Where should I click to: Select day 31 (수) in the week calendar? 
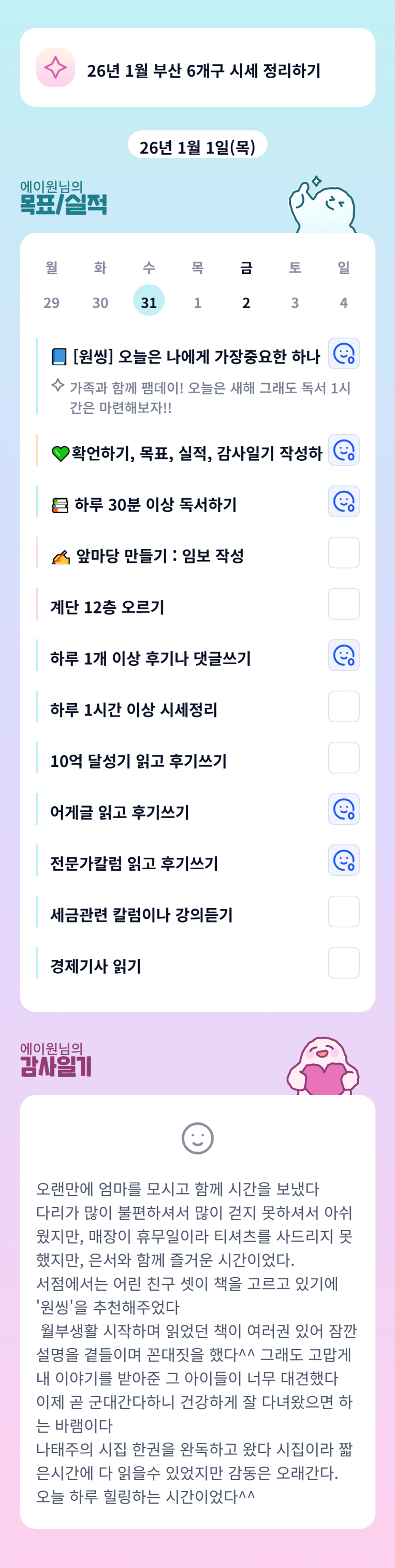pos(149,302)
